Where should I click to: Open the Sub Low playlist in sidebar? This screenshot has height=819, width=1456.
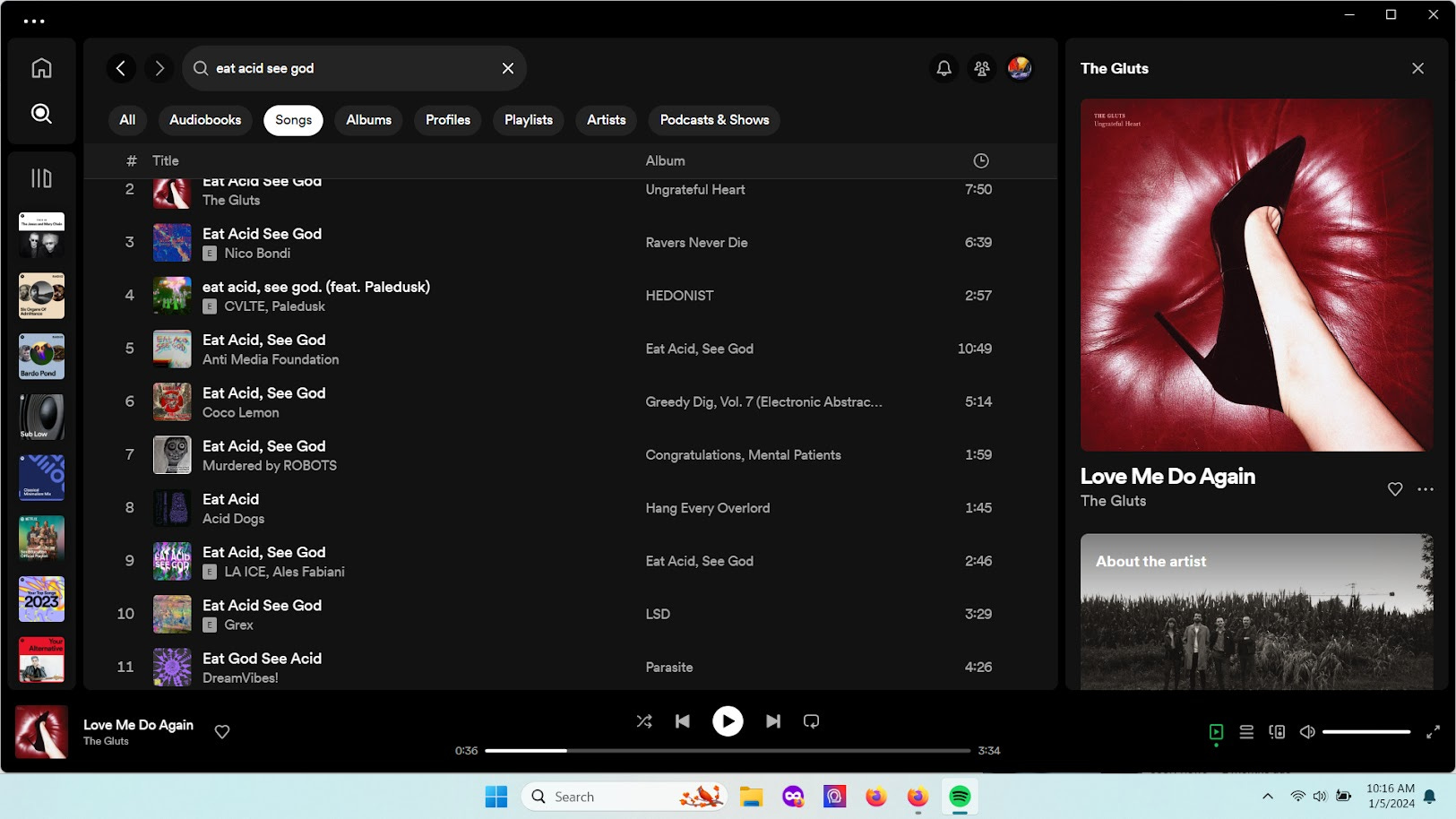pos(41,418)
